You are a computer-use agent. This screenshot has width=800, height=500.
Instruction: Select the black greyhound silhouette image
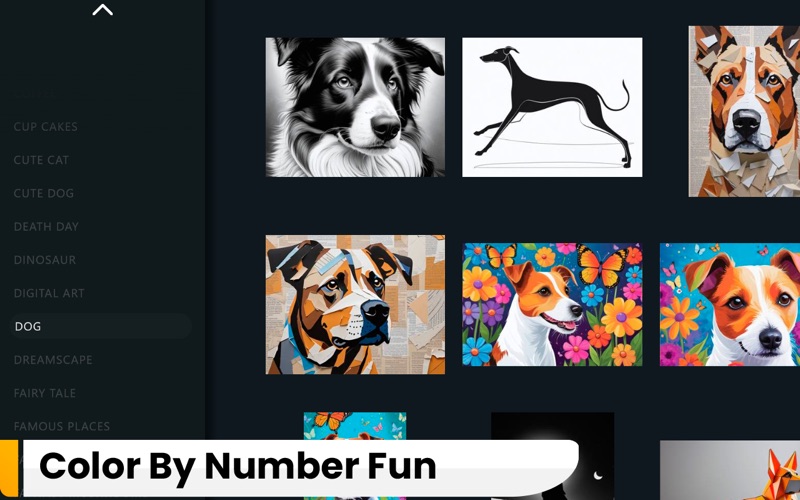552,107
